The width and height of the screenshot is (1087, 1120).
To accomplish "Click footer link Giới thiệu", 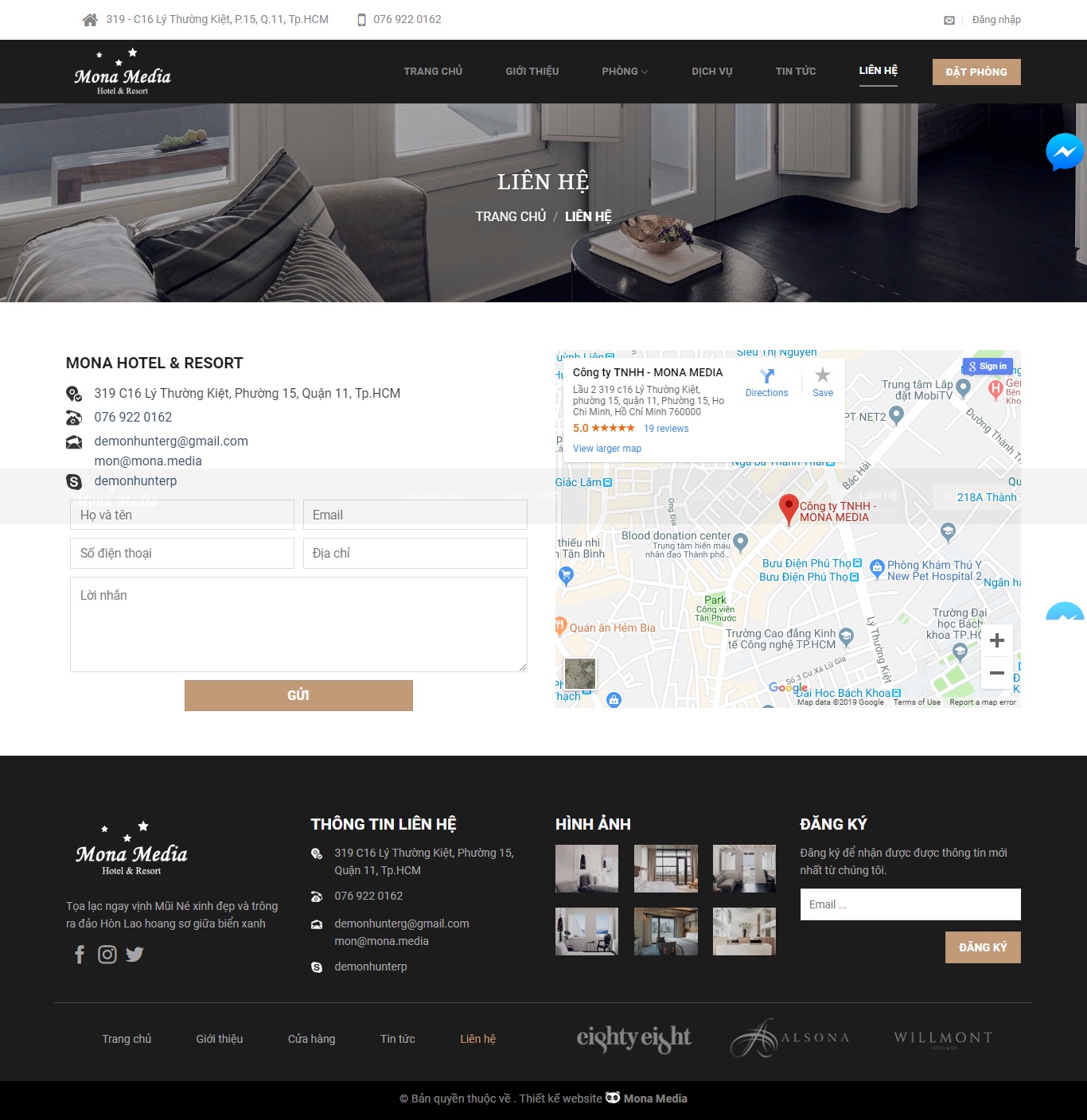I will pyautogui.click(x=220, y=1039).
